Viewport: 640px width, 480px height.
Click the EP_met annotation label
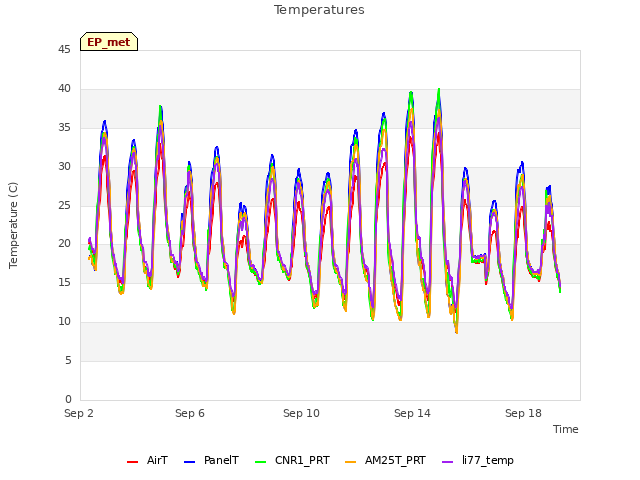[x=109, y=42]
